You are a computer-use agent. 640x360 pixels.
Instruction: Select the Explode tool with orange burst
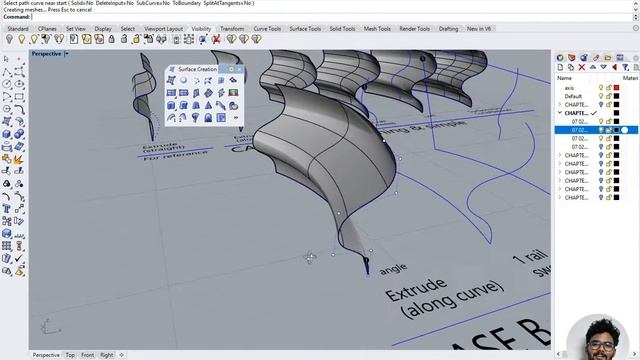coord(19,159)
